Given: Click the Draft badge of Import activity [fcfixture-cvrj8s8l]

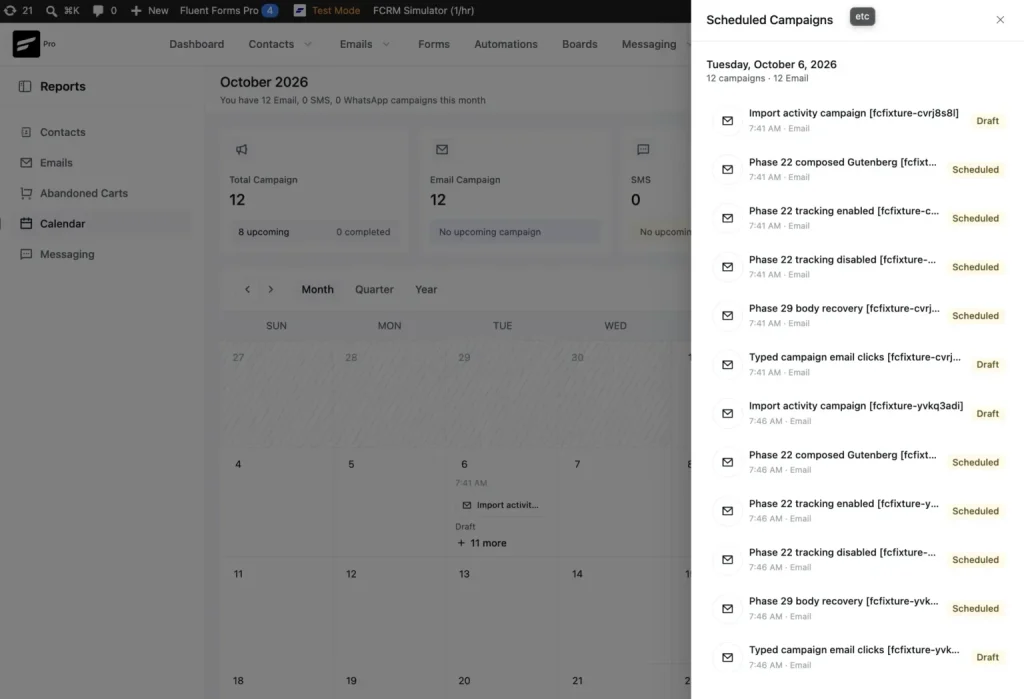Looking at the screenshot, I should tap(987, 121).
